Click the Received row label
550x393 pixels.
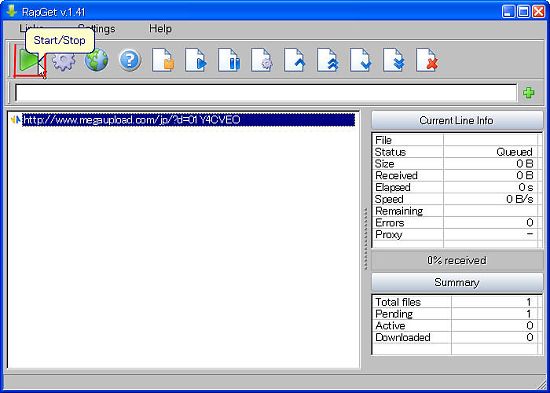pyautogui.click(x=396, y=175)
